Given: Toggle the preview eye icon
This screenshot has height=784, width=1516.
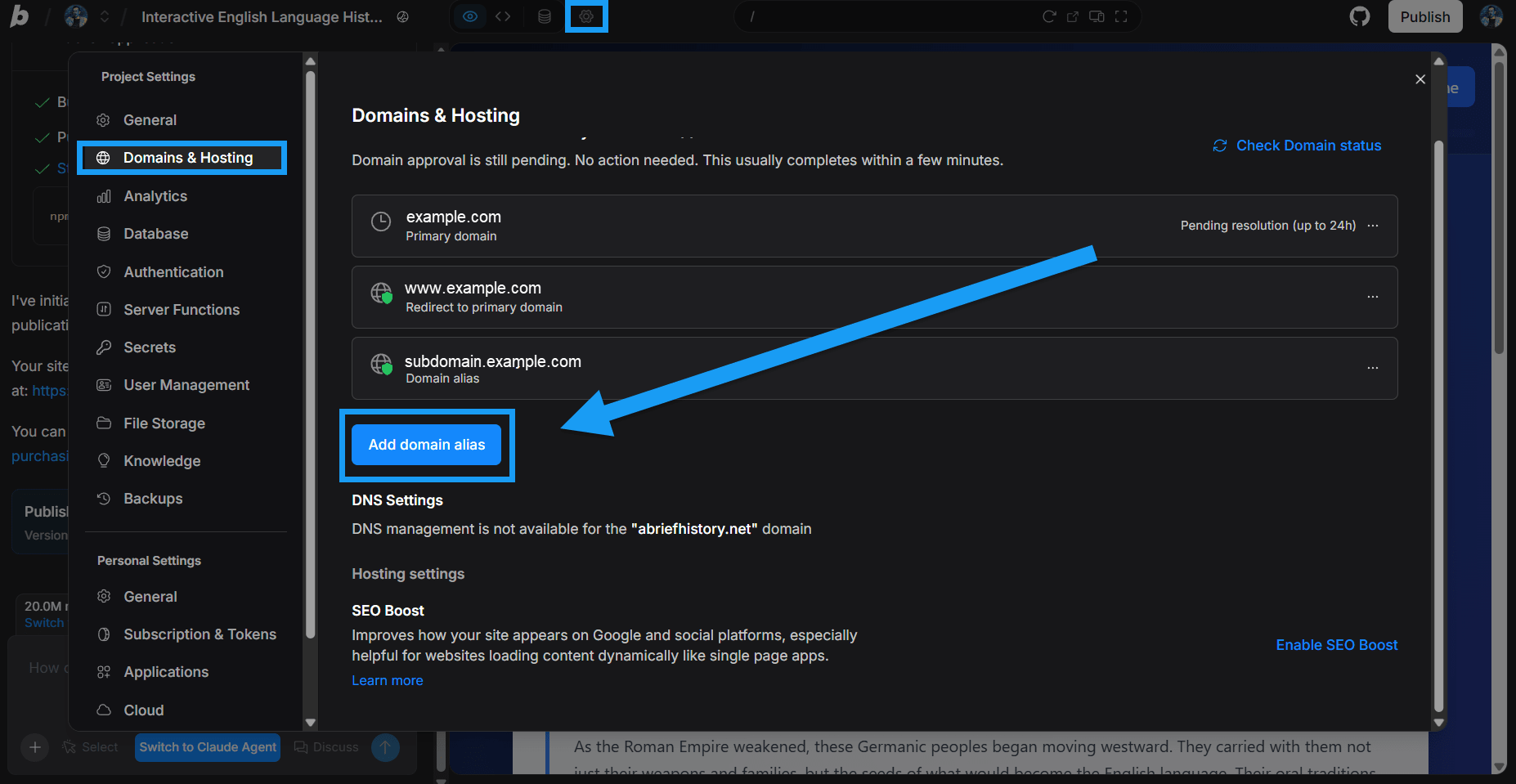Looking at the screenshot, I should (469, 16).
